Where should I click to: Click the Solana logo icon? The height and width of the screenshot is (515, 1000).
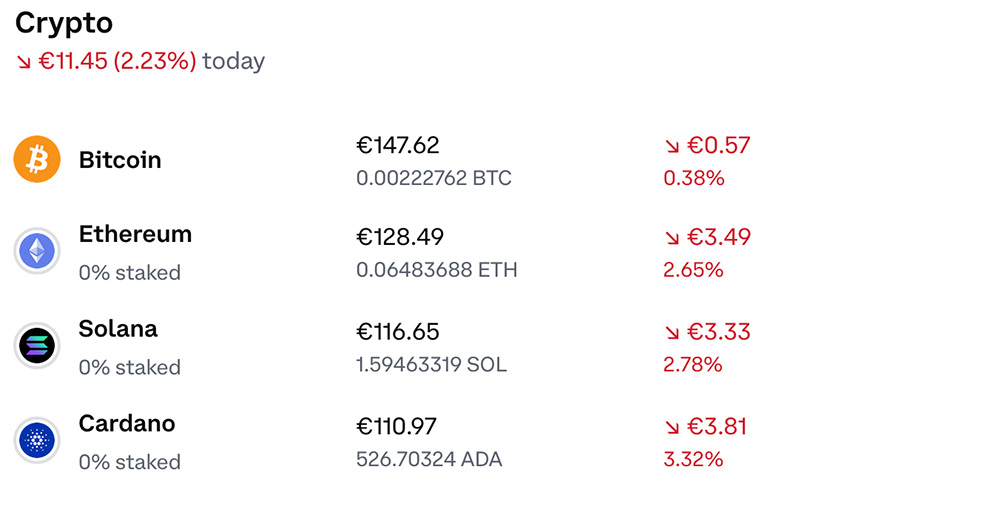[x=37, y=346]
